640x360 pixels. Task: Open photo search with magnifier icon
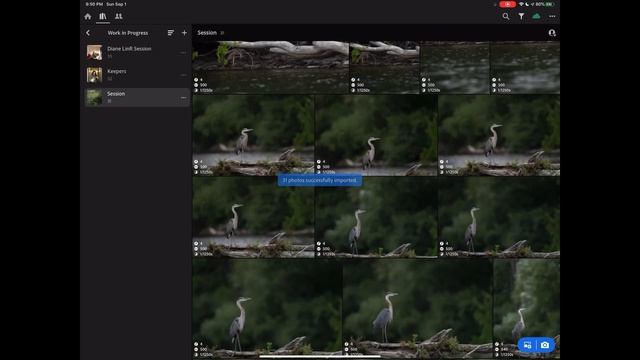pos(506,16)
